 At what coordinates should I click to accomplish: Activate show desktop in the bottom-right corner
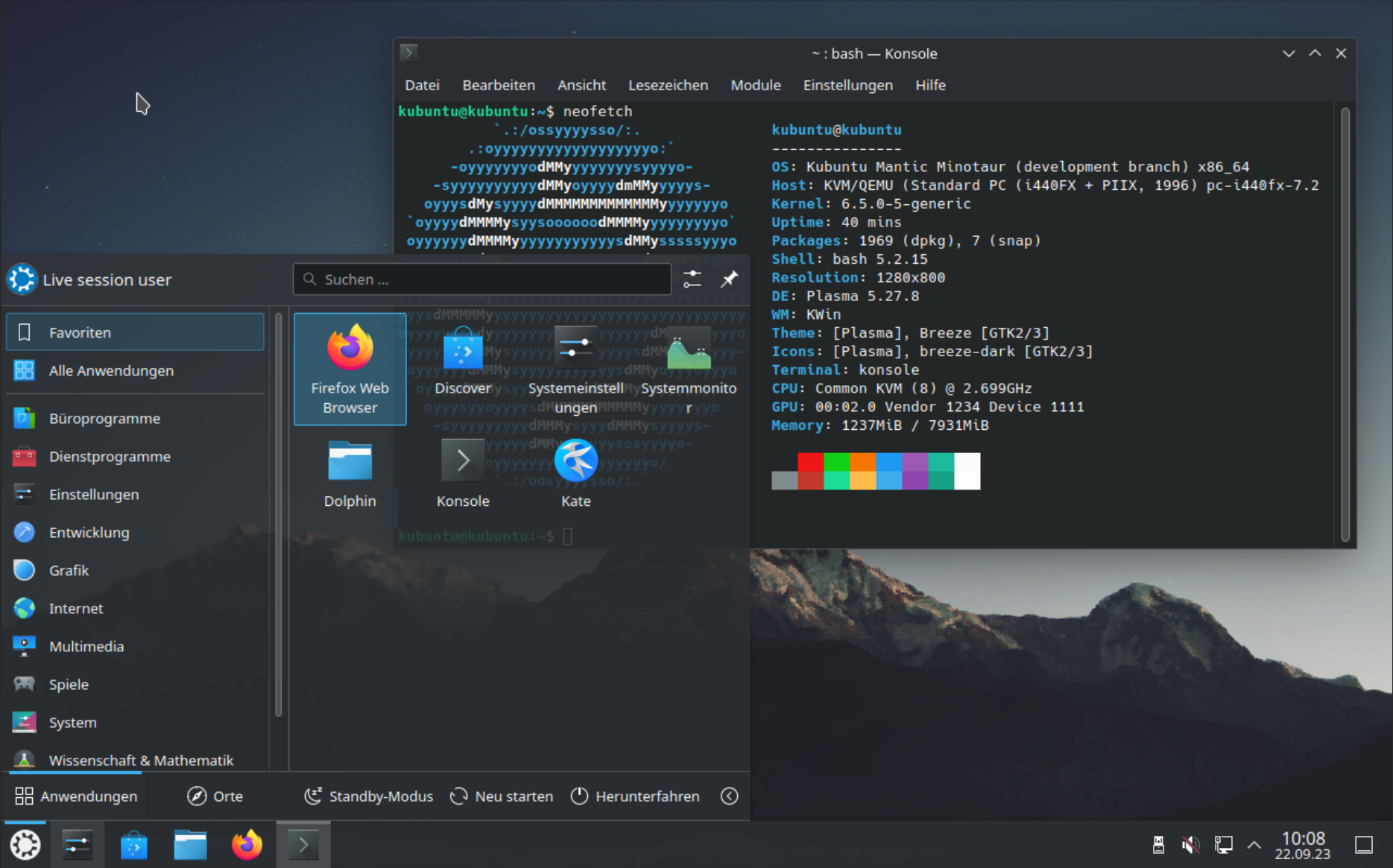point(1365,844)
